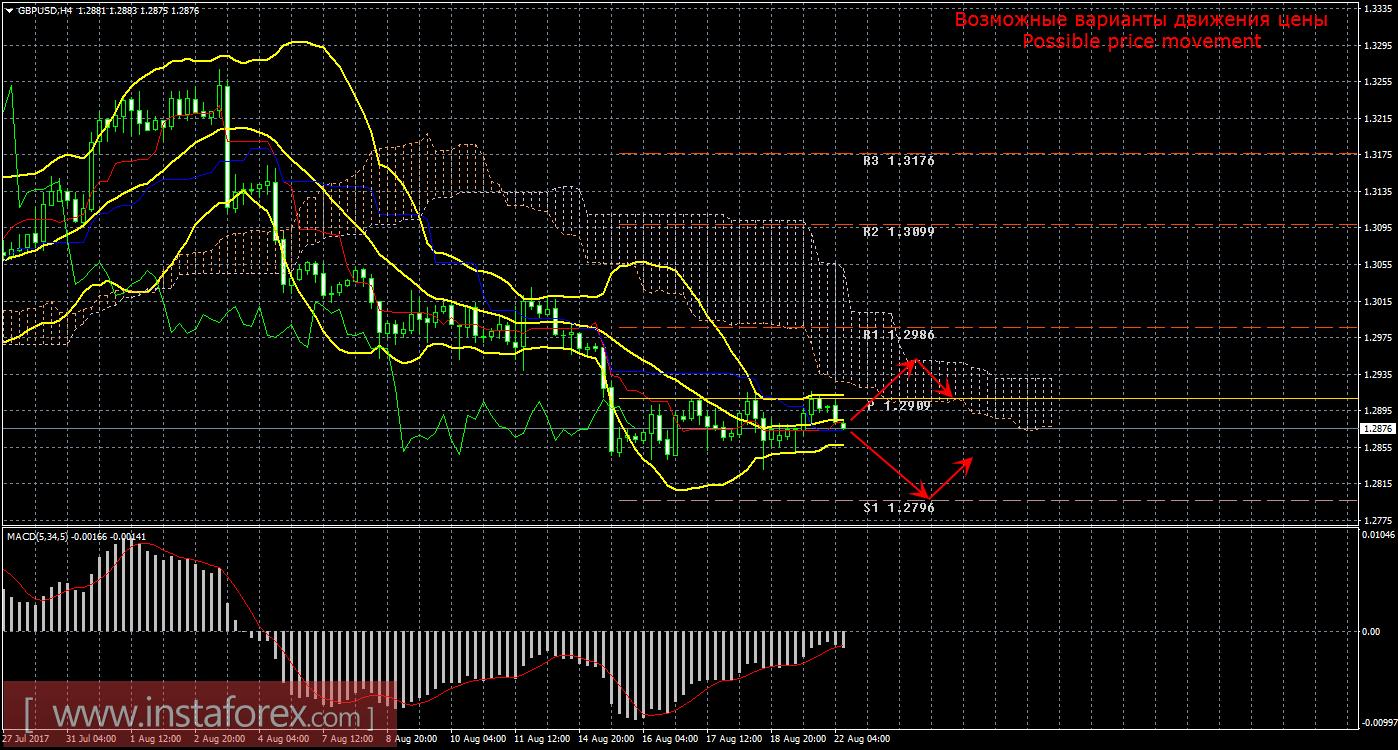The width and height of the screenshot is (1398, 750).
Task: Select the R3 1.3176 resistance label
Action: (x=898, y=160)
